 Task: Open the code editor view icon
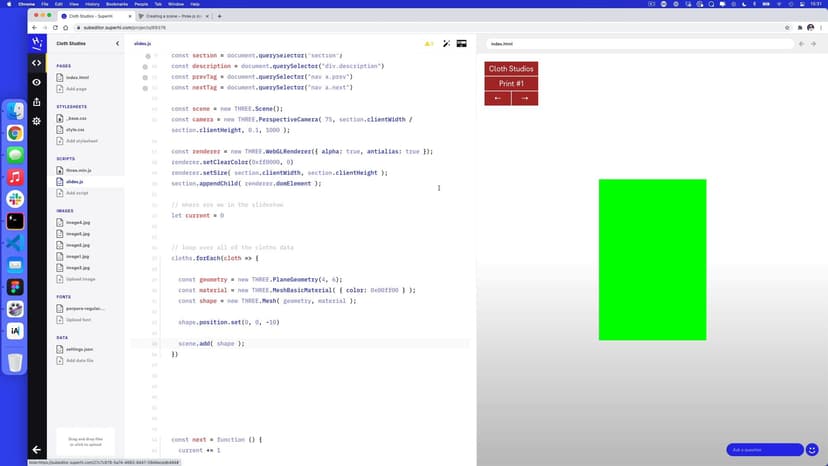[37, 63]
